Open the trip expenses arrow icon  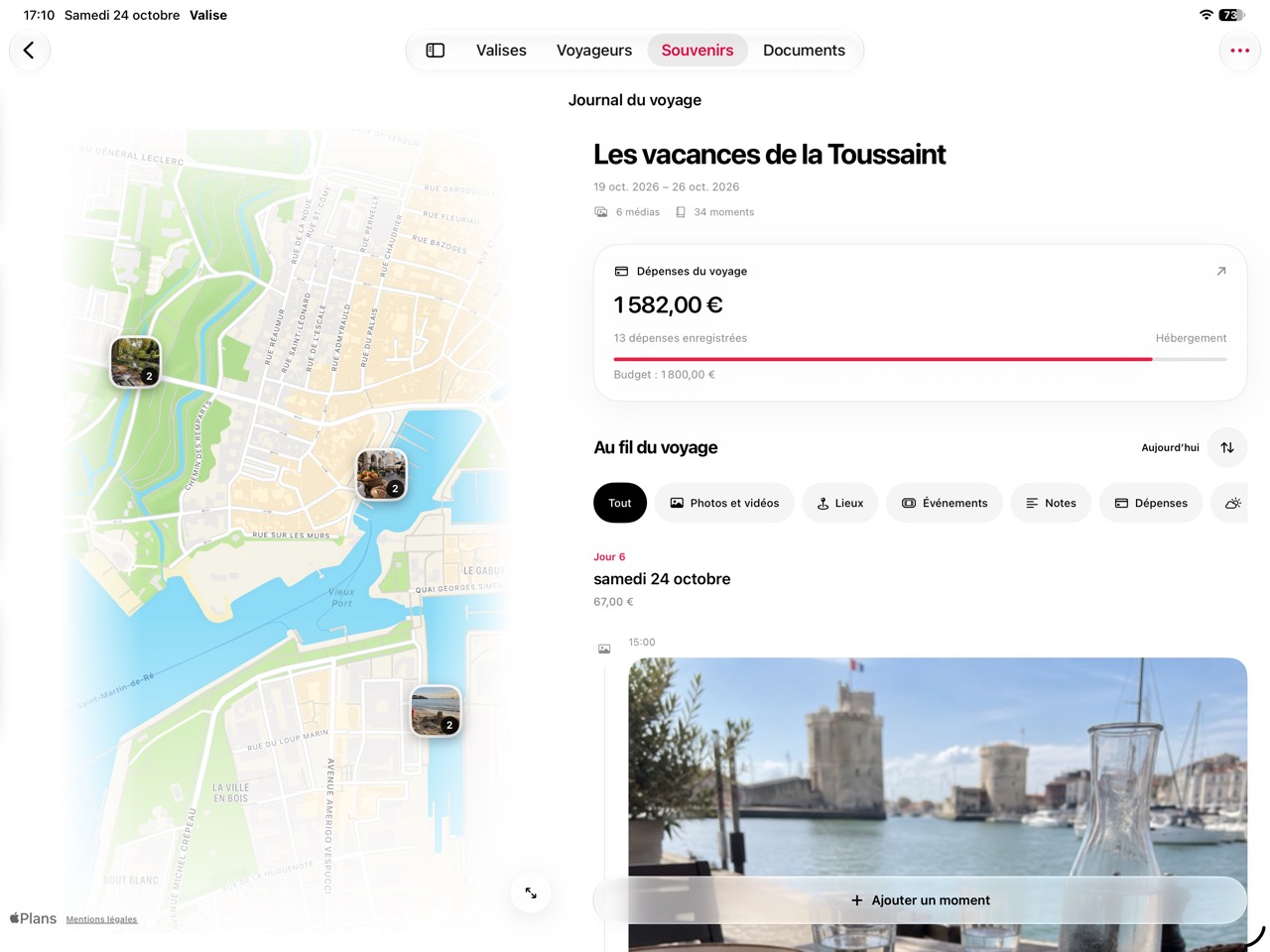pyautogui.click(x=1221, y=271)
